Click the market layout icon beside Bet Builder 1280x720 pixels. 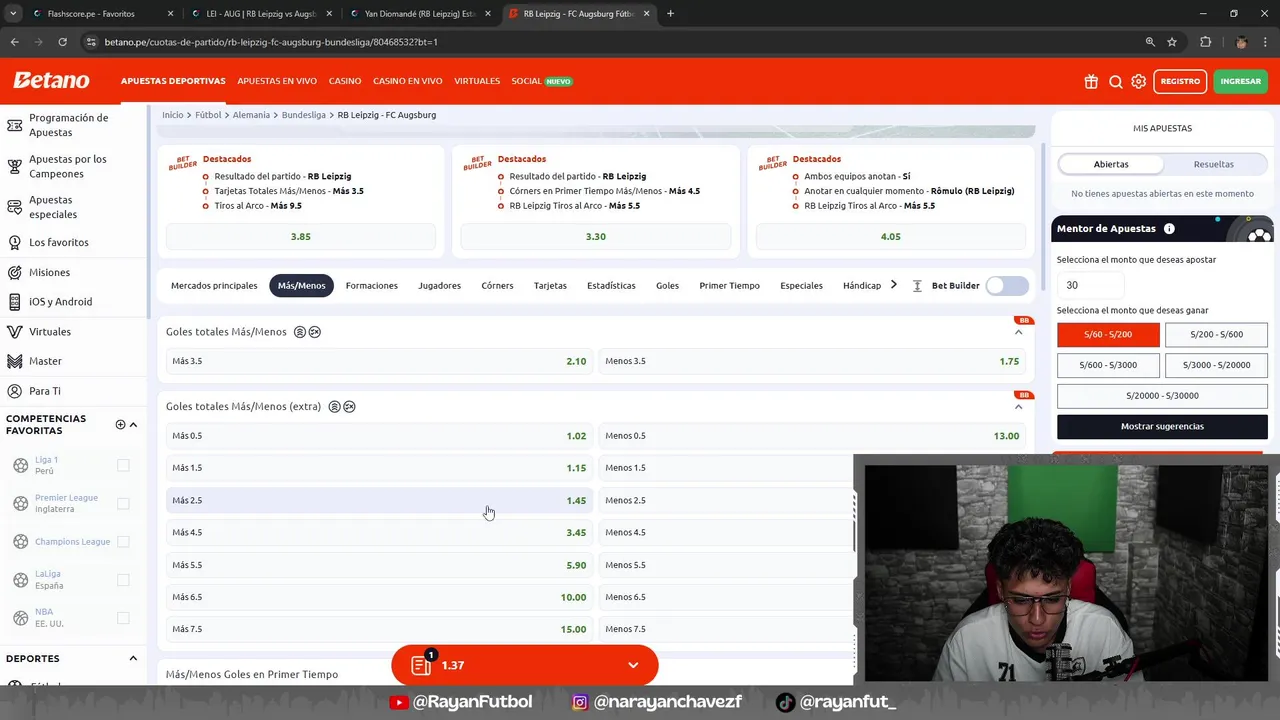tap(917, 286)
